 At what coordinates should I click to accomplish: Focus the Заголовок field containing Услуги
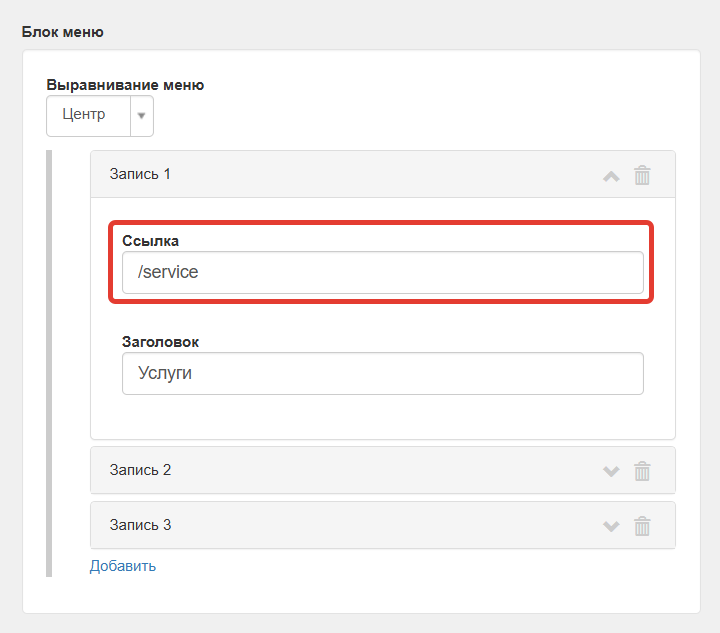click(x=383, y=373)
